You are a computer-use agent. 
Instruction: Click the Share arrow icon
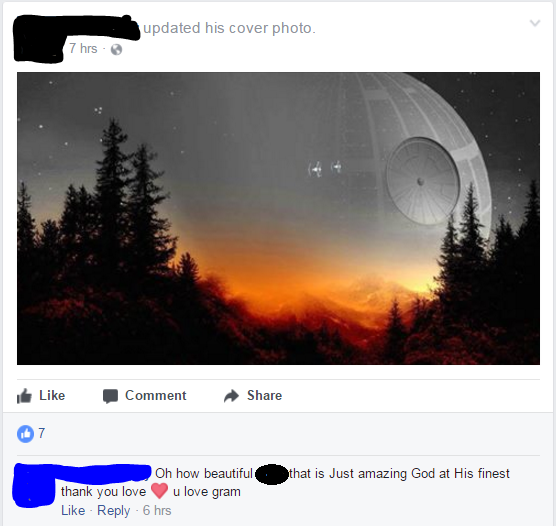click(x=232, y=395)
